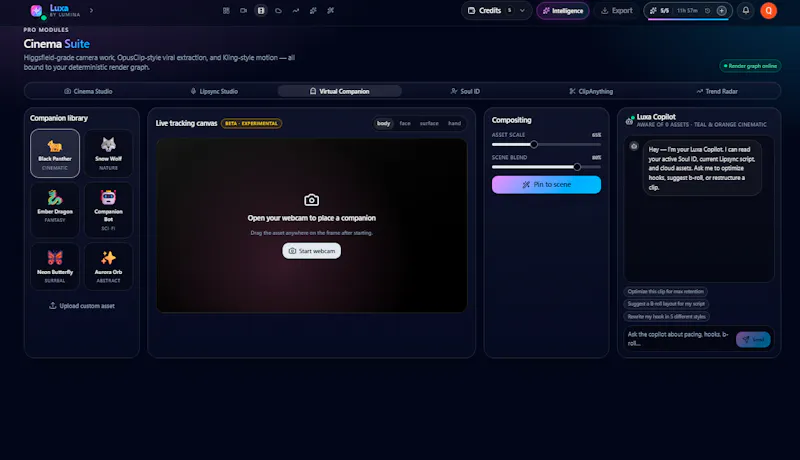The width and height of the screenshot is (800, 460).
Task: Select the Aurora Orb companion
Action: [x=108, y=266]
